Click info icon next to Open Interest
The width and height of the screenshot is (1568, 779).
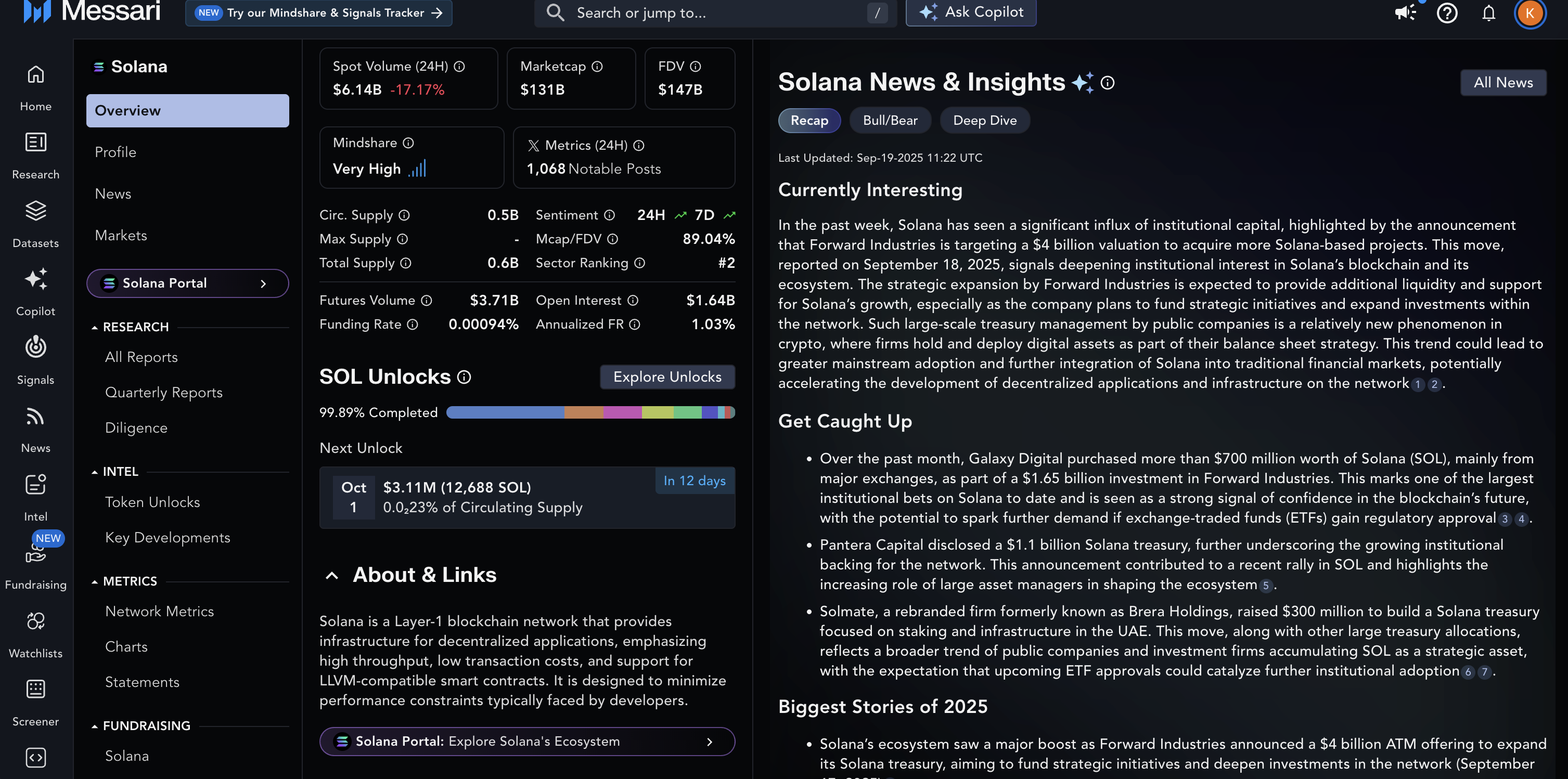click(633, 301)
